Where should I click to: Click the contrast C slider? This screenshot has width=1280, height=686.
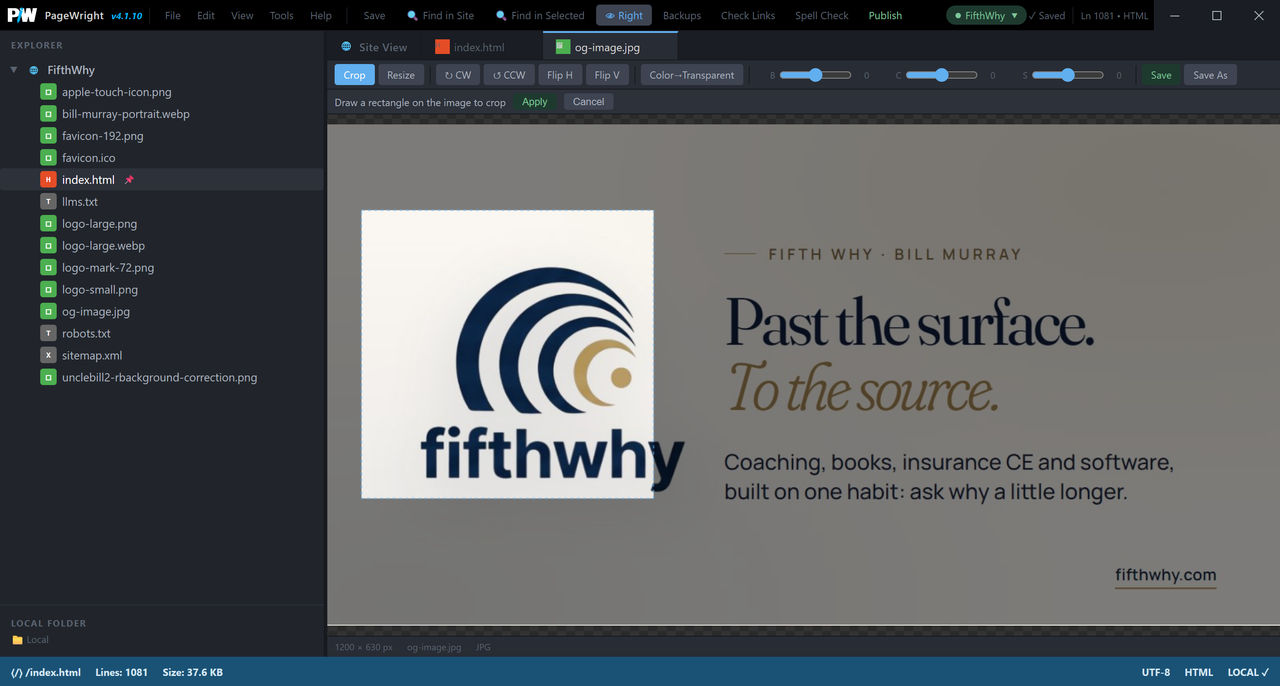coord(941,75)
